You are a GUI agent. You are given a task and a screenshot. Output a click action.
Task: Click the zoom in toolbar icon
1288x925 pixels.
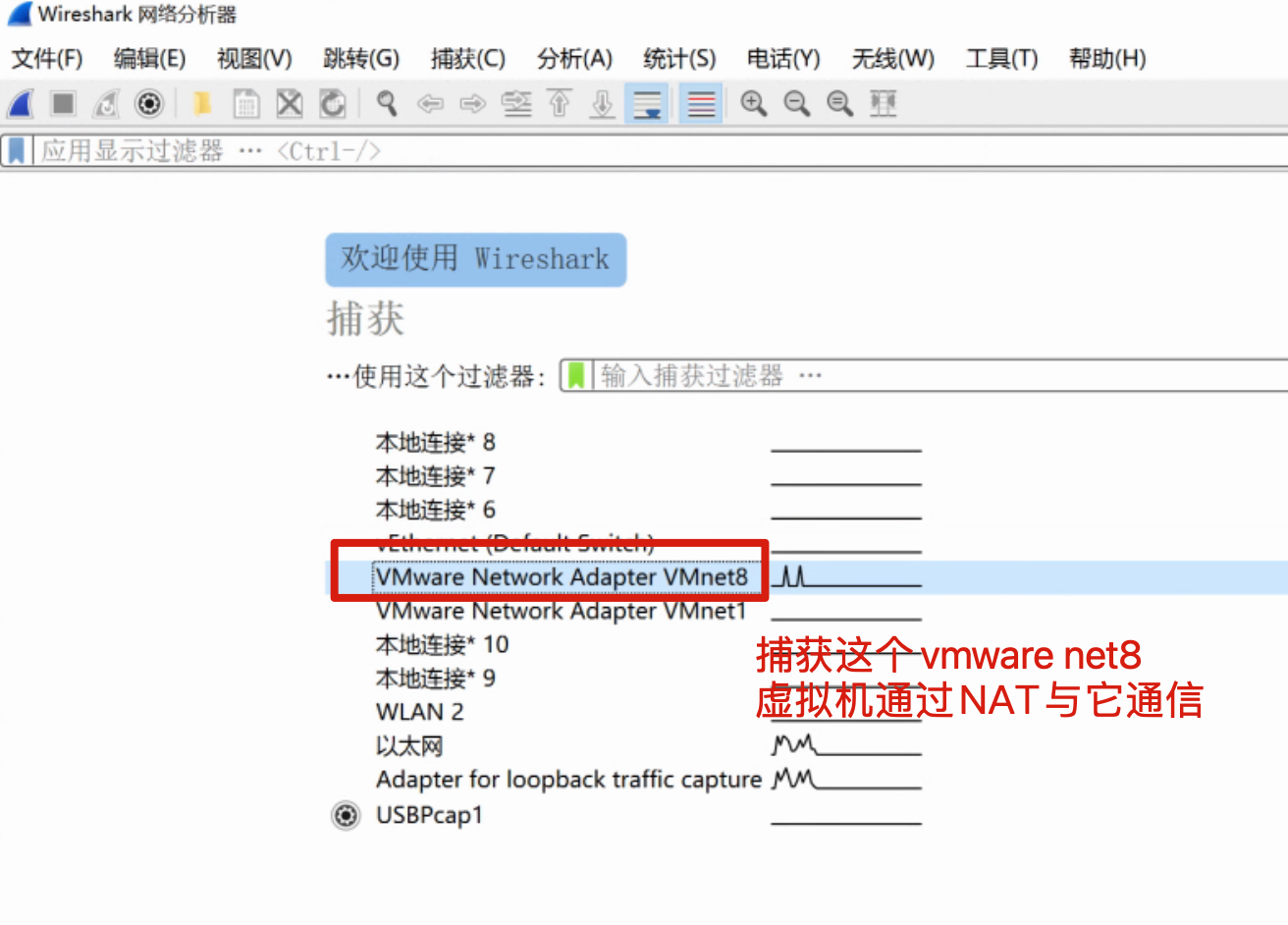pos(753,103)
